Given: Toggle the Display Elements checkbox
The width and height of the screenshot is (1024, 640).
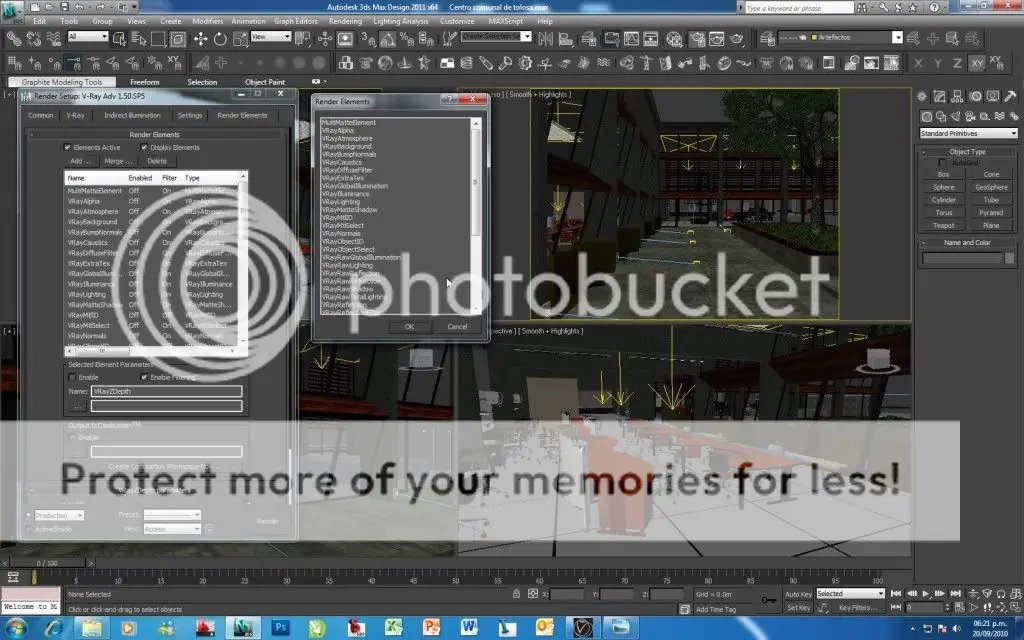Looking at the screenshot, I should 145,147.
